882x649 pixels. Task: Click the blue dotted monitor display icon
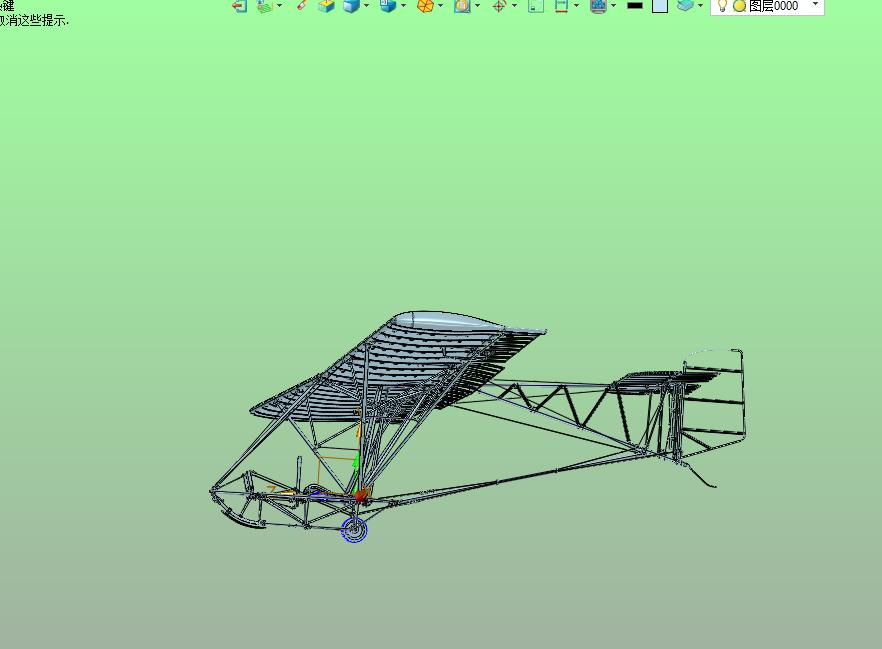(x=598, y=6)
